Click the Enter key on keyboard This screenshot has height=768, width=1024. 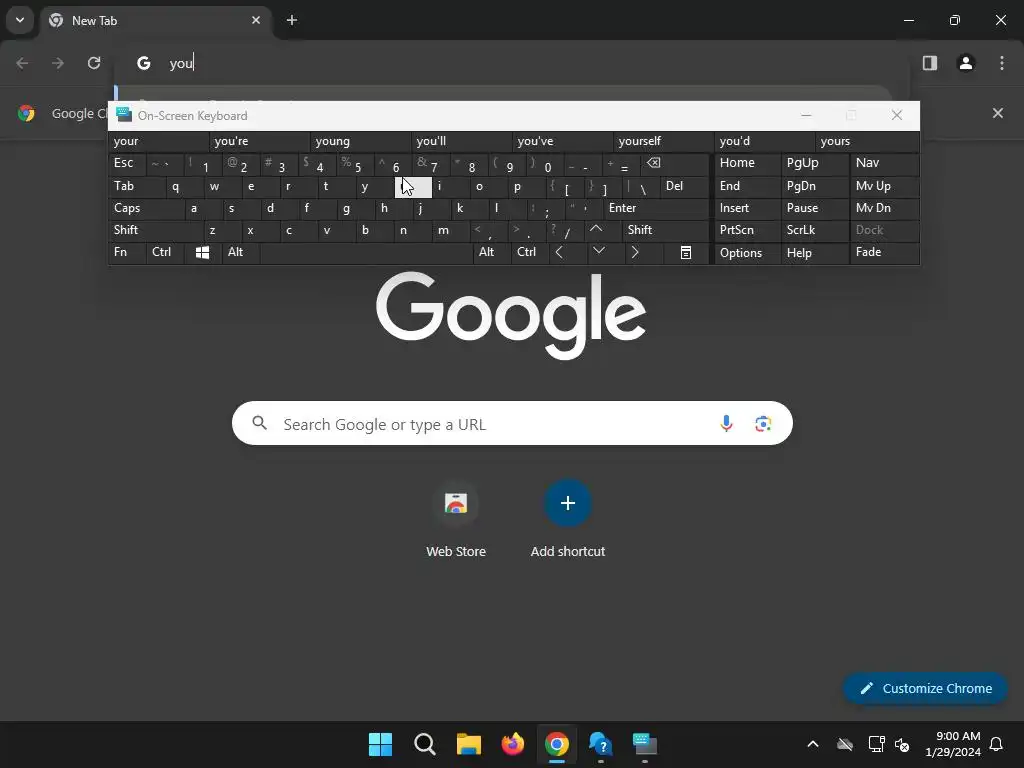pyautogui.click(x=656, y=208)
